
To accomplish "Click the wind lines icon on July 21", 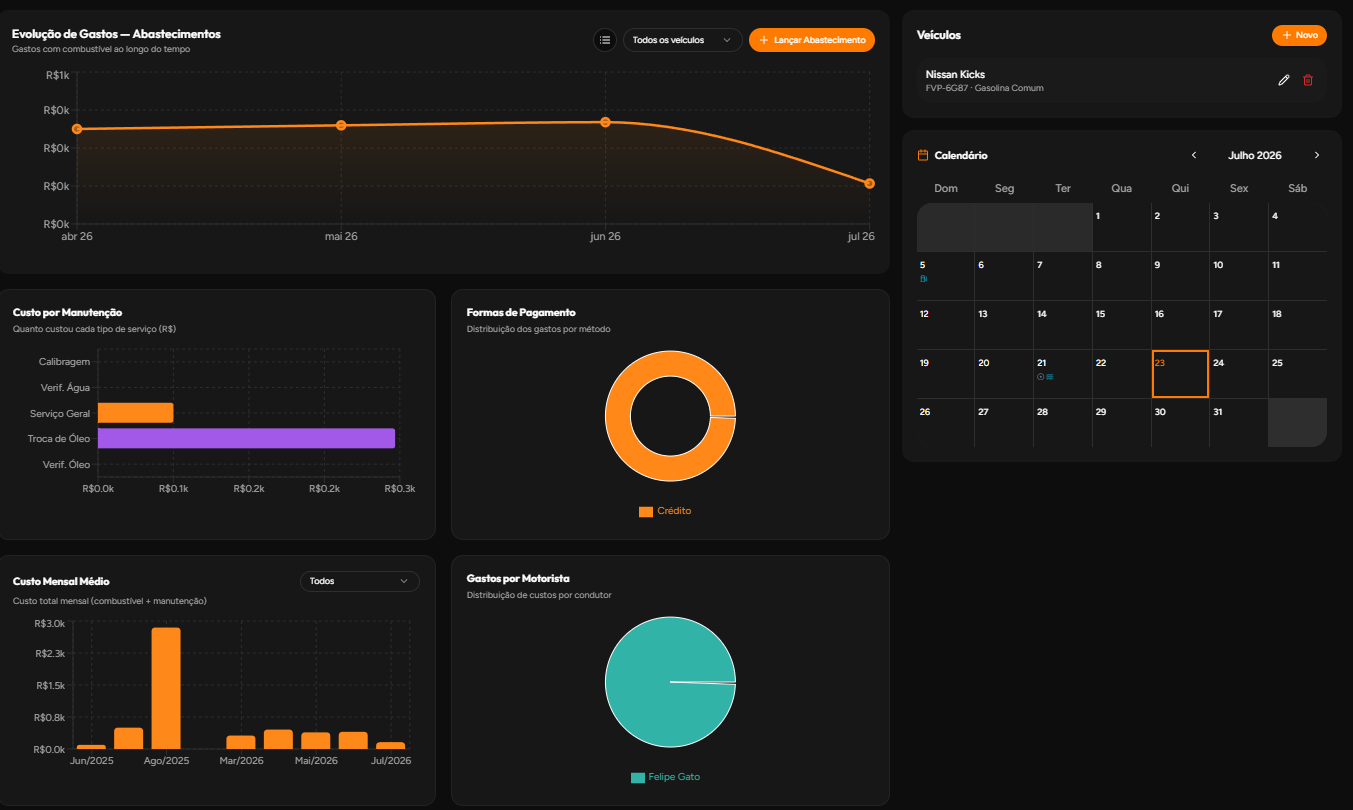I will pyautogui.click(x=1050, y=377).
